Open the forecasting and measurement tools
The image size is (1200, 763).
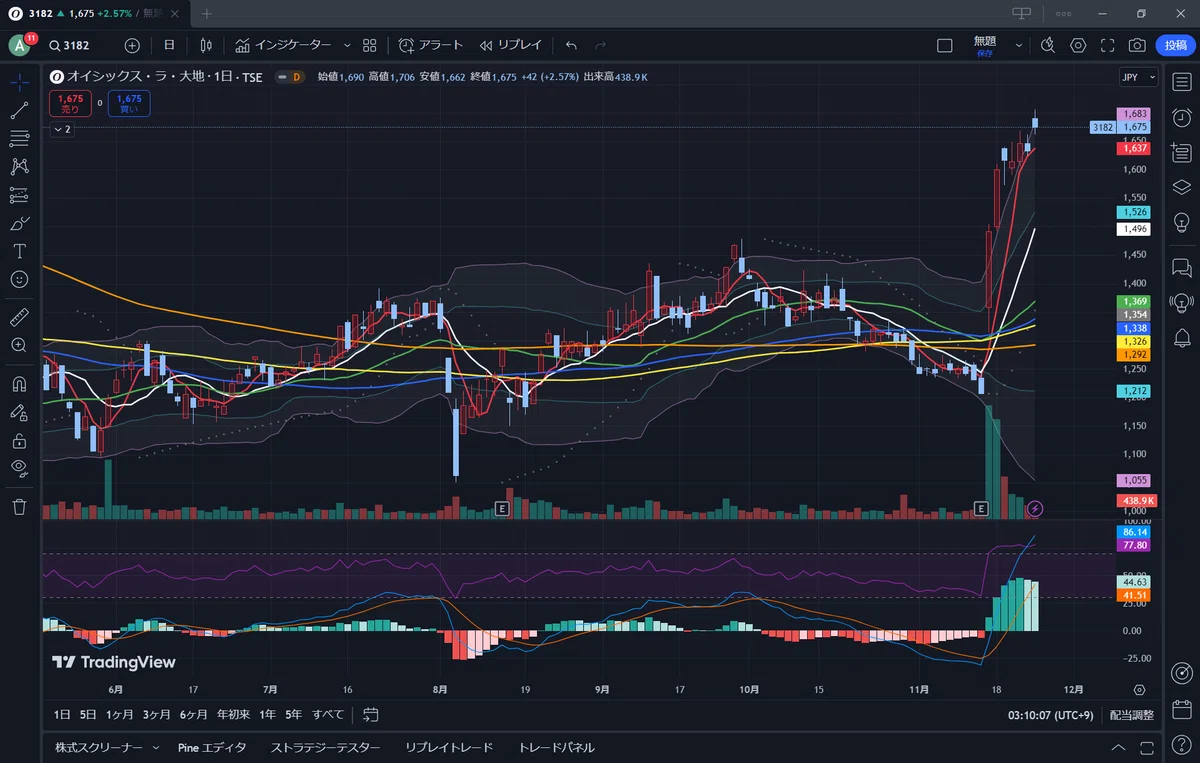[19, 195]
